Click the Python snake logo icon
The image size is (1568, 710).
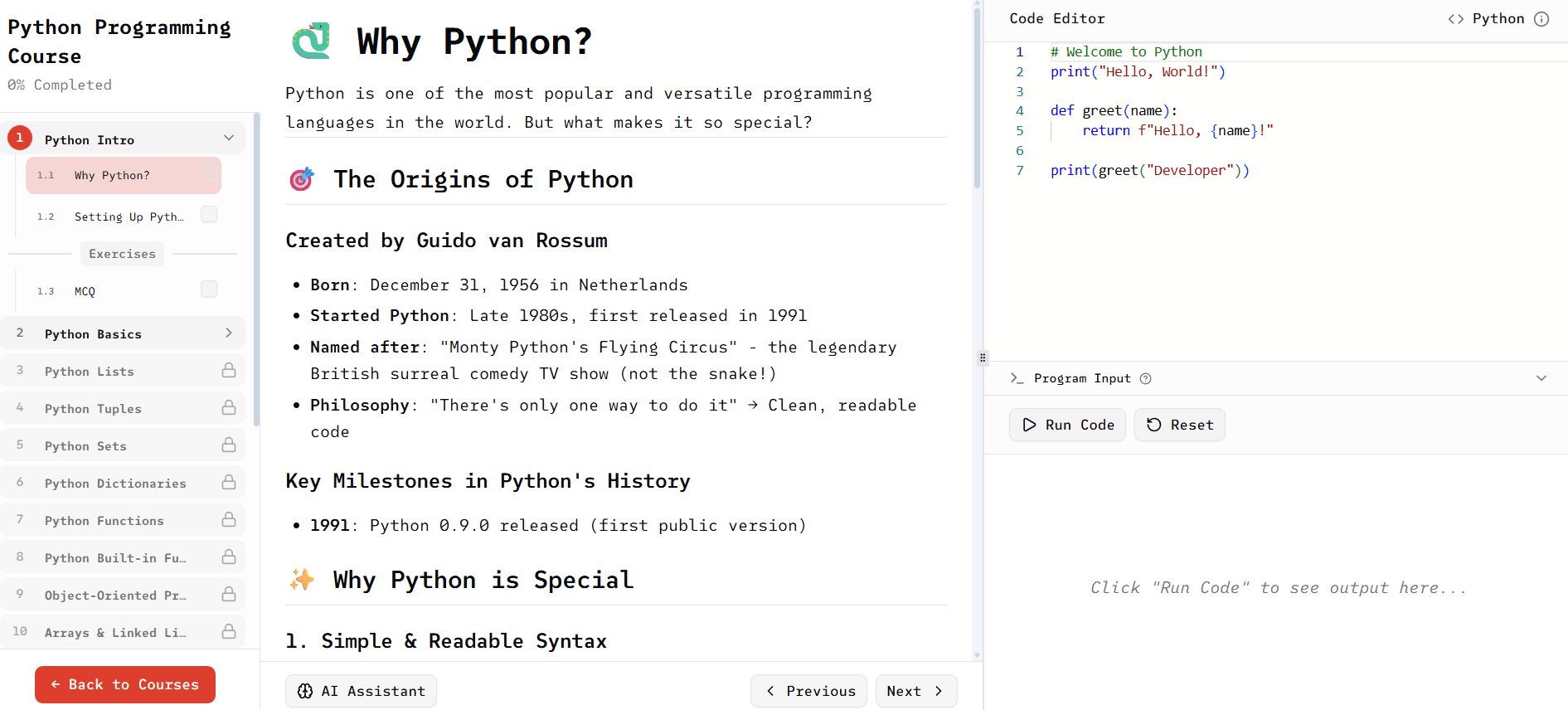[311, 41]
